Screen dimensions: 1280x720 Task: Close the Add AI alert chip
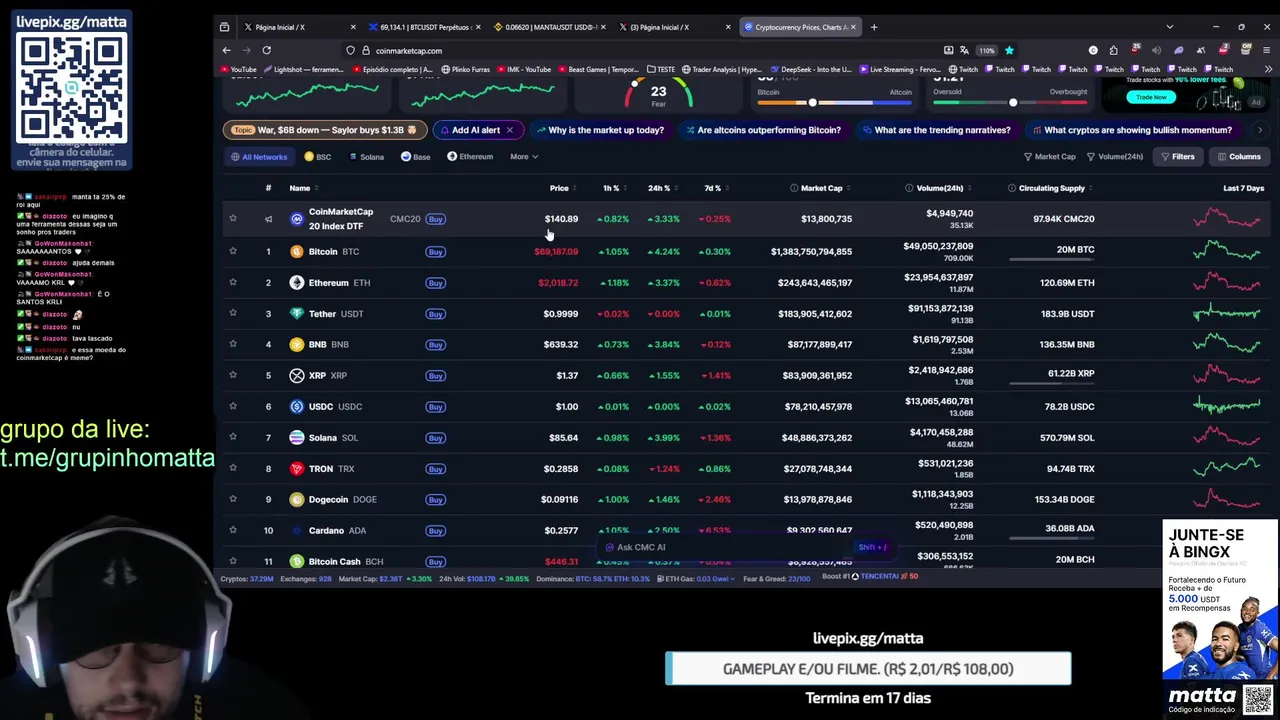tap(509, 130)
